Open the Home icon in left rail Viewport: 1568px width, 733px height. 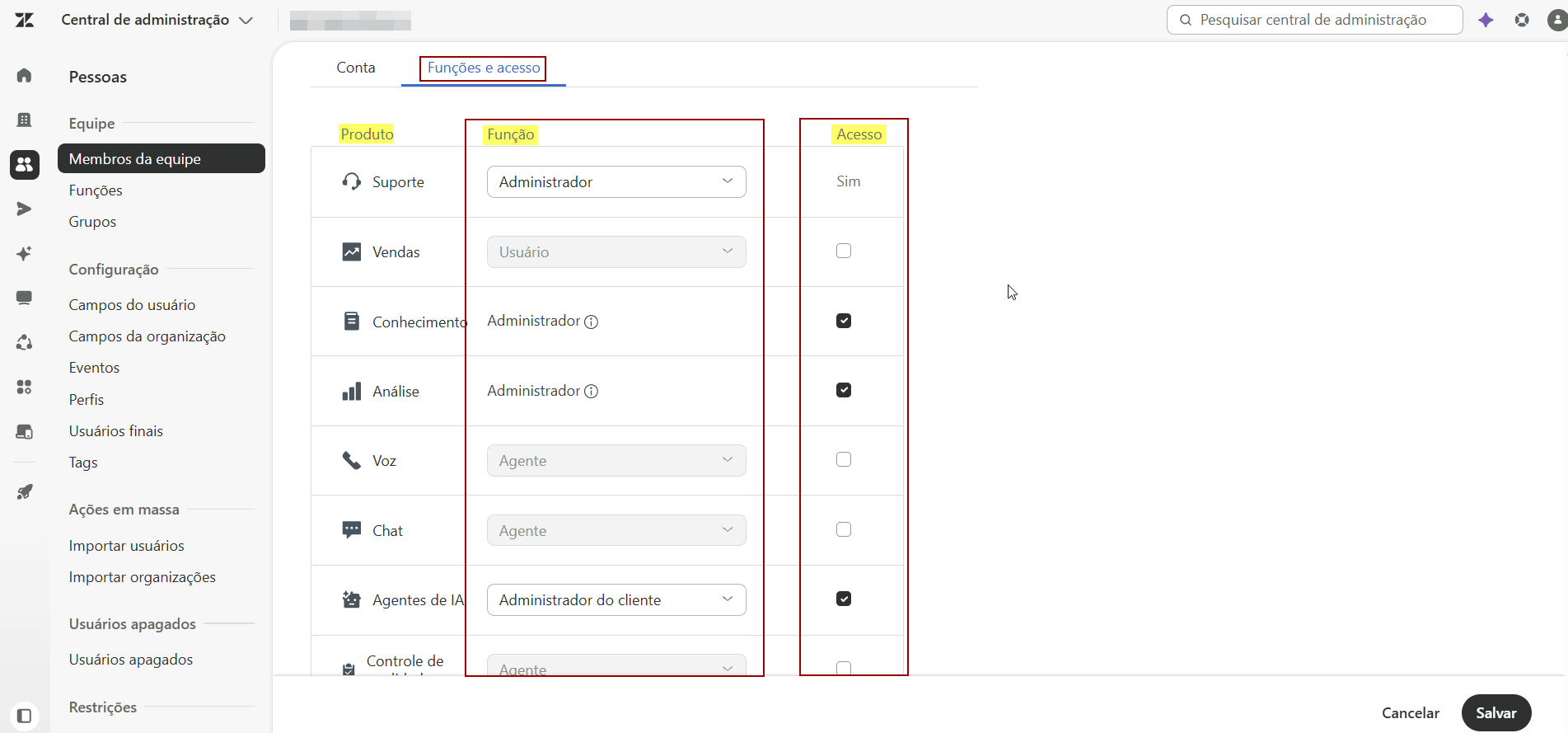coord(25,76)
